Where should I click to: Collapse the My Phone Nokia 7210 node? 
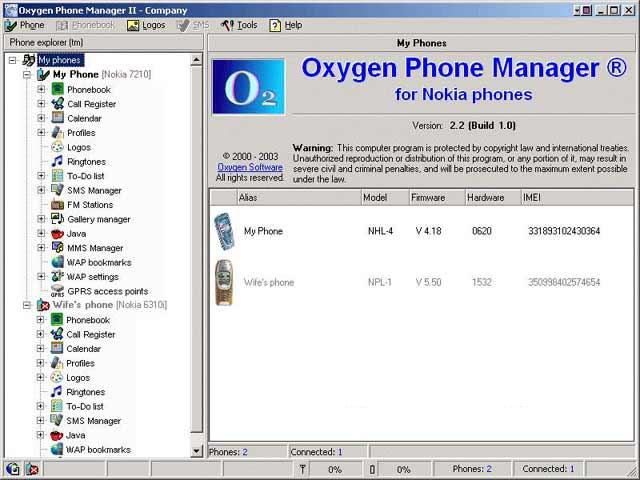pyautogui.click(x=27, y=75)
